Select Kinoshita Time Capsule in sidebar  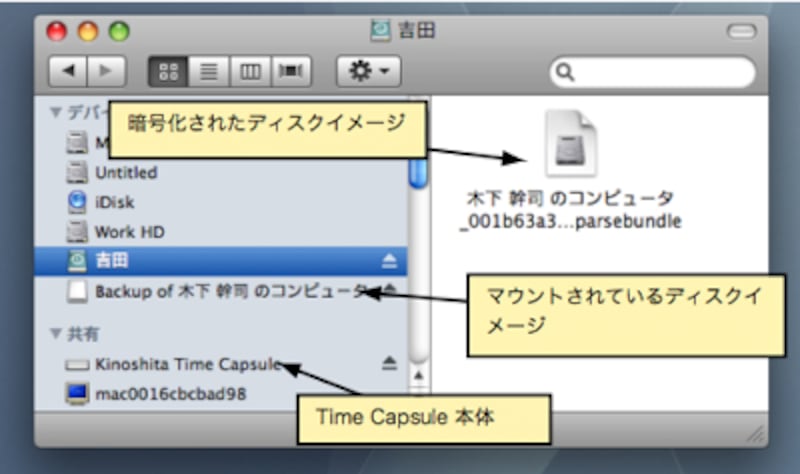click(x=223, y=364)
